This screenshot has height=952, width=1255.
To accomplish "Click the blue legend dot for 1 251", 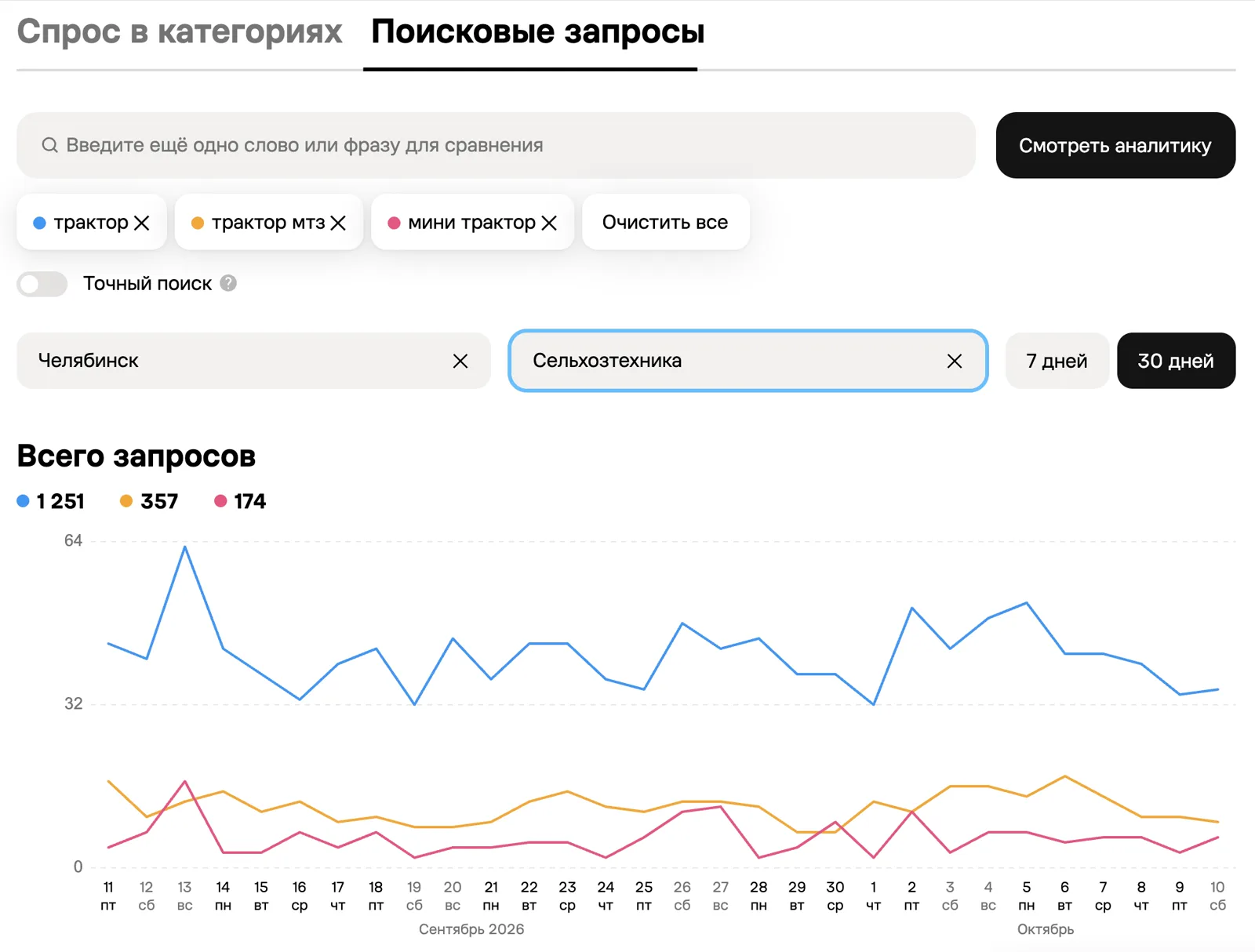I will 24,501.
